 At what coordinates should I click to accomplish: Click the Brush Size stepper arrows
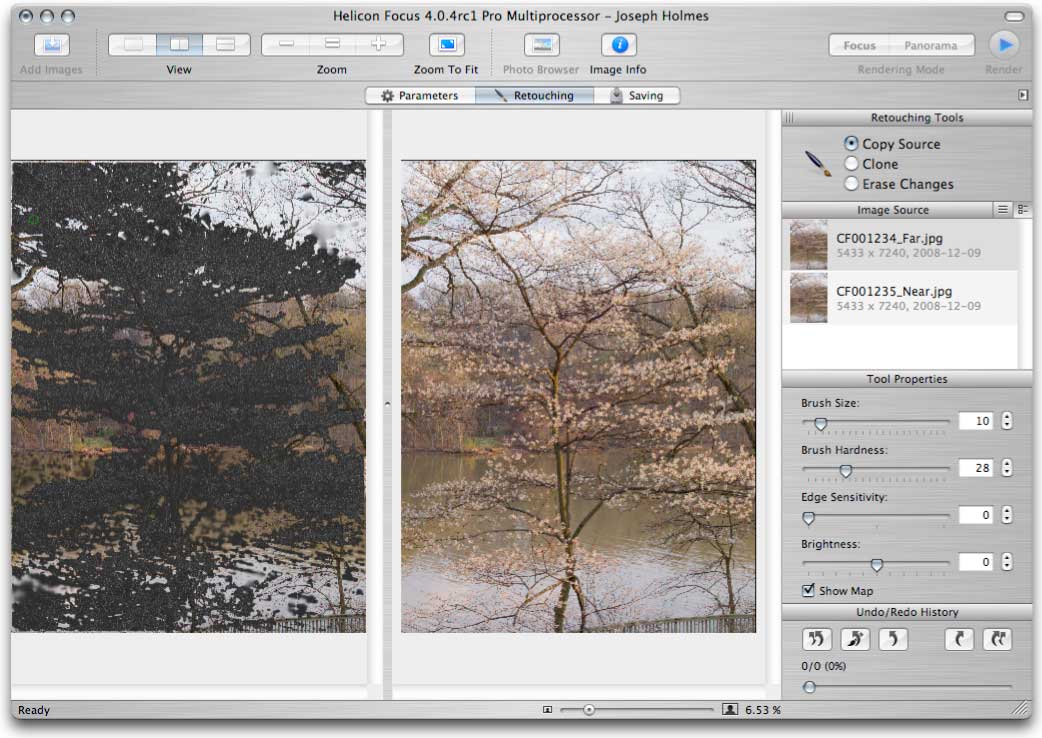click(1006, 421)
